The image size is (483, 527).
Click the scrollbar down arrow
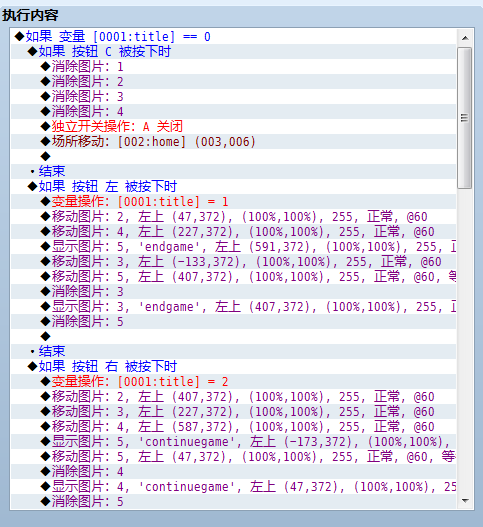pos(465,501)
